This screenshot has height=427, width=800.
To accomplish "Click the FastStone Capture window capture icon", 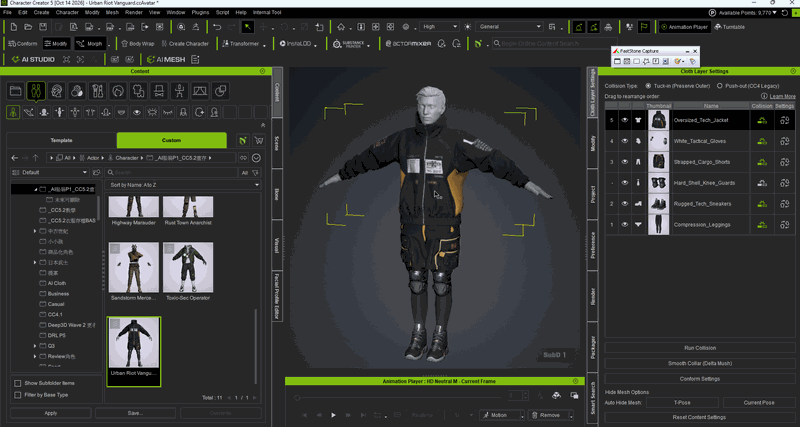I will [x=617, y=61].
